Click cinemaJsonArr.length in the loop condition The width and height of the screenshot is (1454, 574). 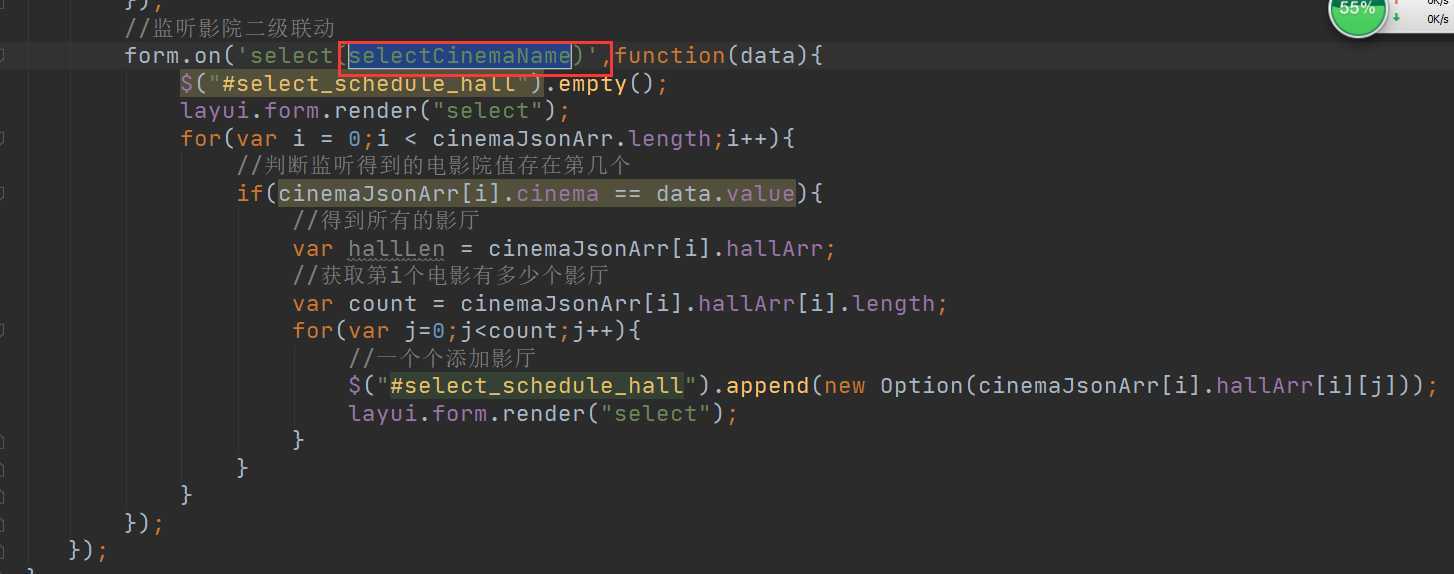click(x=571, y=138)
